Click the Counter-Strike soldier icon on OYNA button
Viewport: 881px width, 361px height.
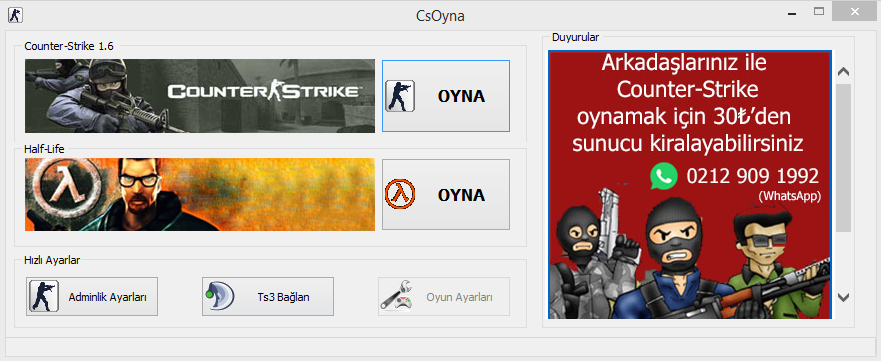tap(400, 96)
